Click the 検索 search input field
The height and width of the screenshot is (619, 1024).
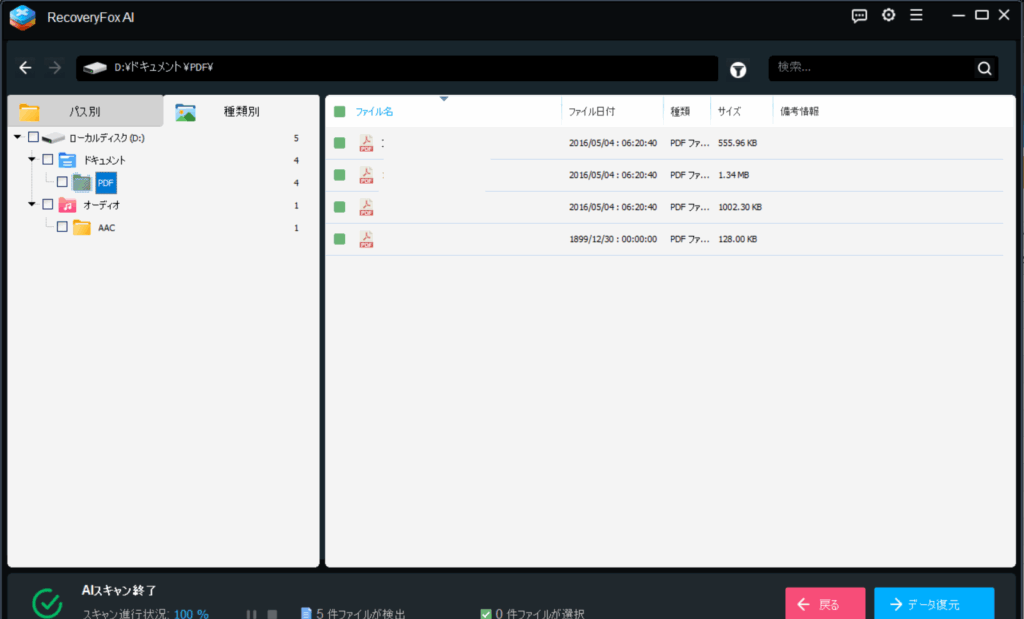[870, 68]
